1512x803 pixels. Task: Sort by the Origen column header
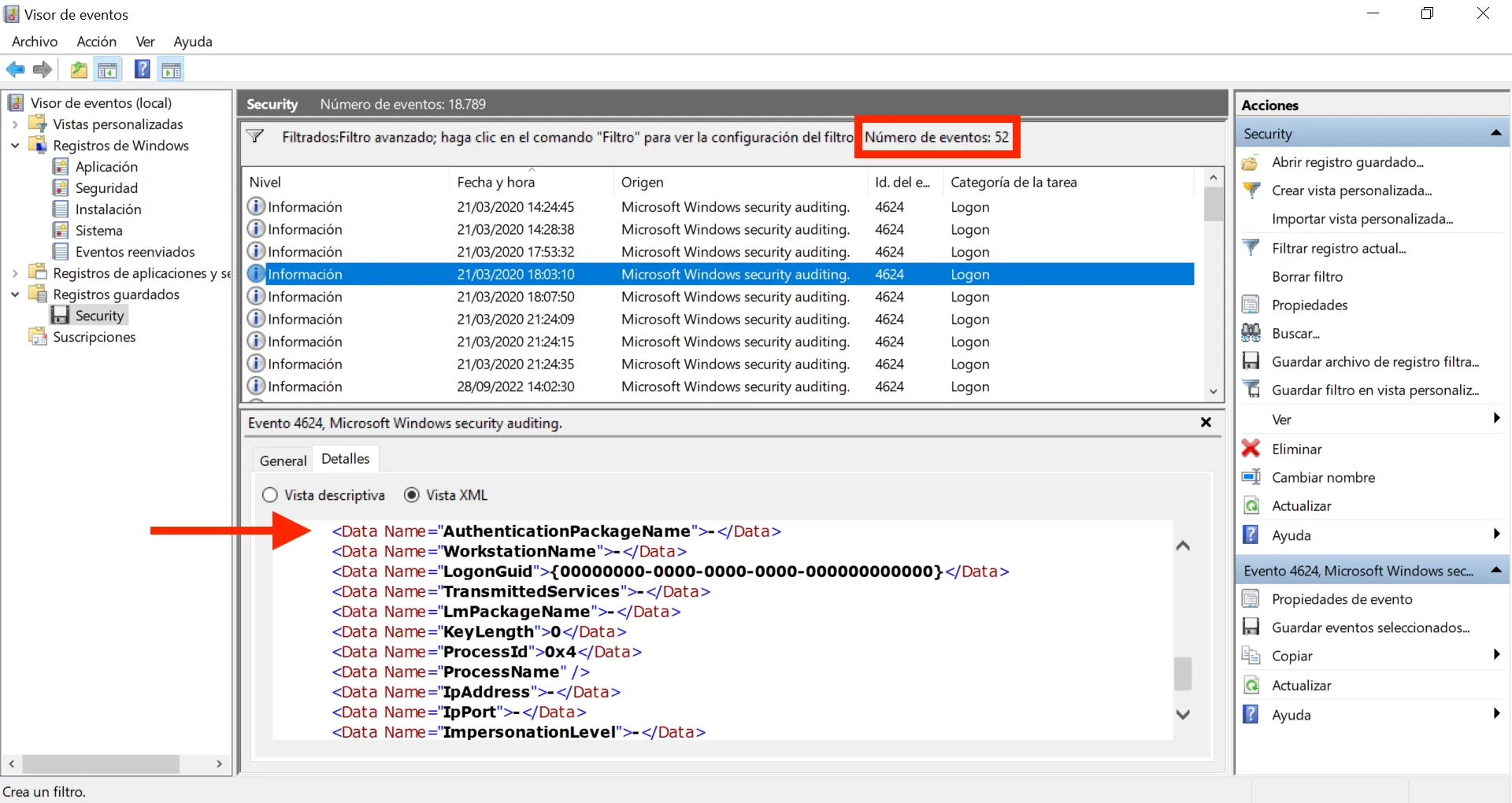(x=740, y=182)
